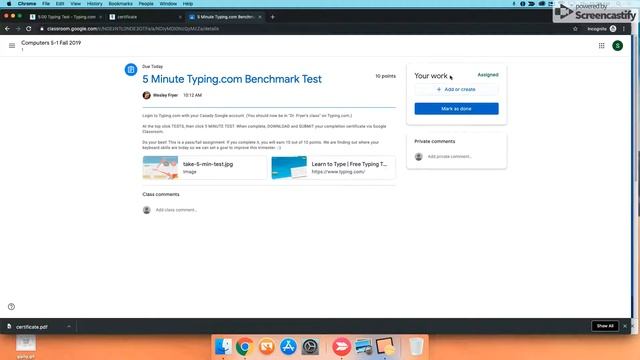Open the Google apps grid icon
640x360 pixels.
(601, 46)
